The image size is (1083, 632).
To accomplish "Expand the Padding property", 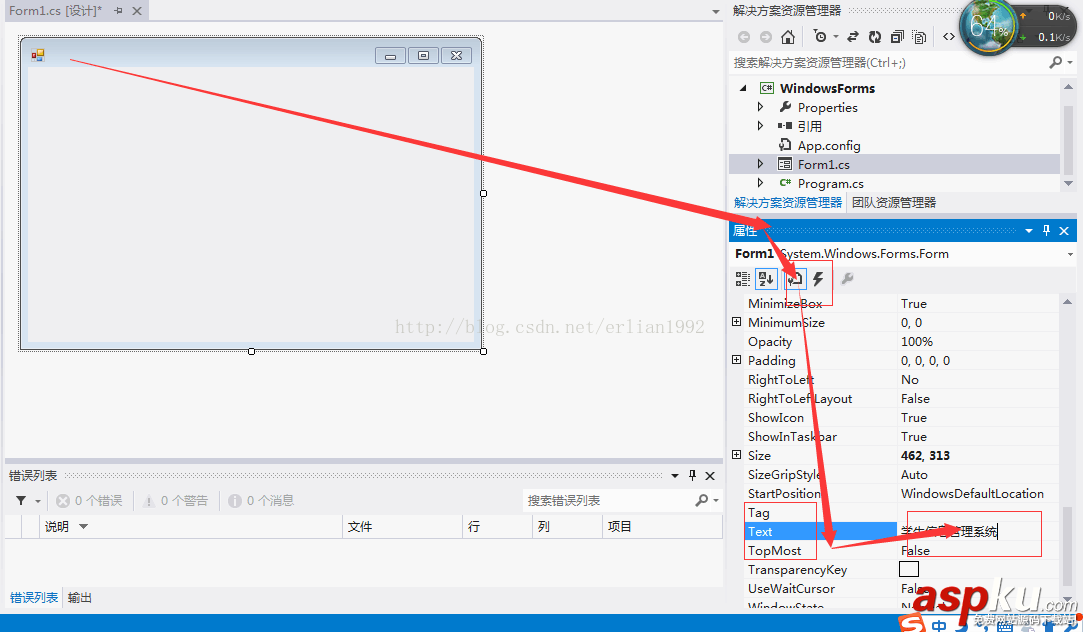I will (737, 360).
